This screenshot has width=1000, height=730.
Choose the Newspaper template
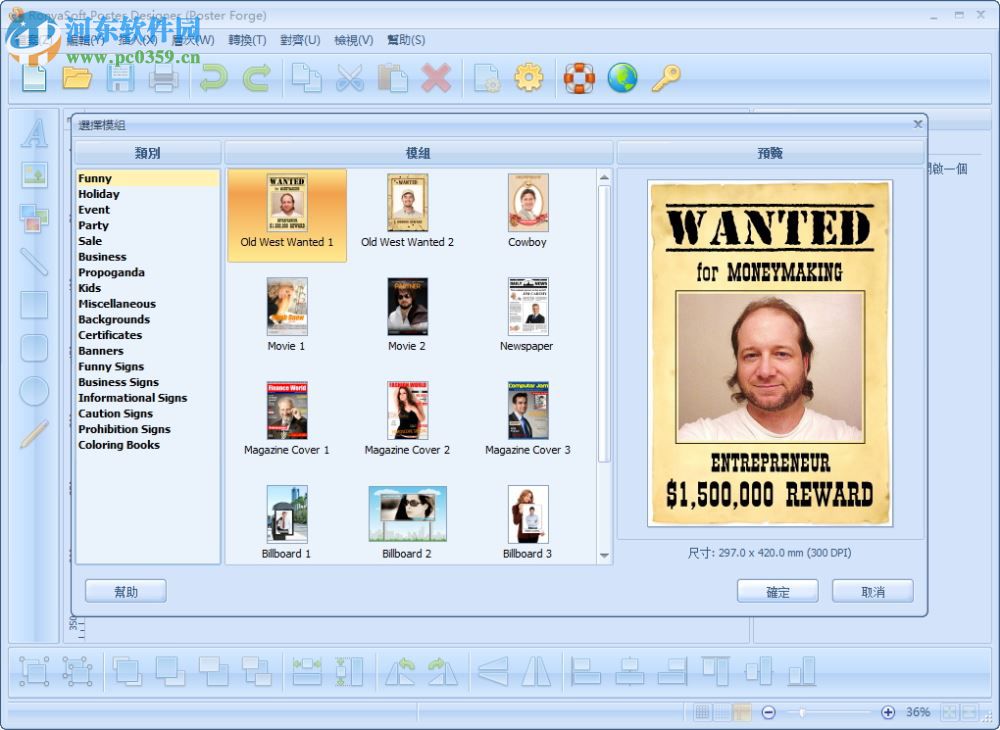[527, 315]
